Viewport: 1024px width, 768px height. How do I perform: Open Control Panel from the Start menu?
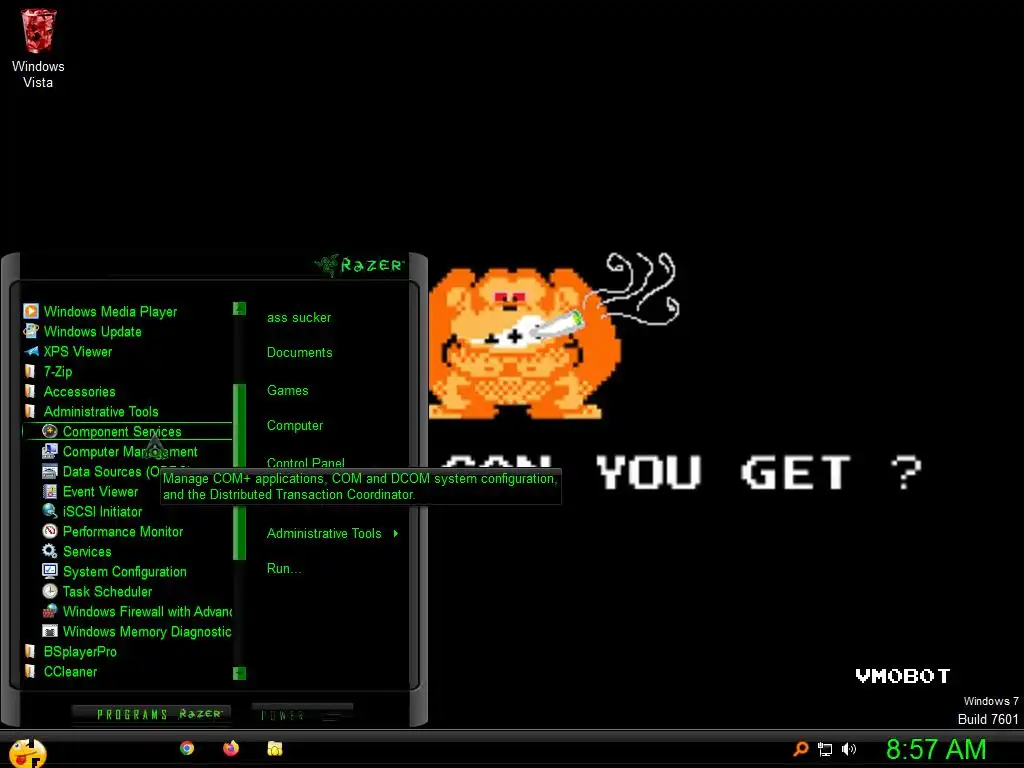coord(306,462)
